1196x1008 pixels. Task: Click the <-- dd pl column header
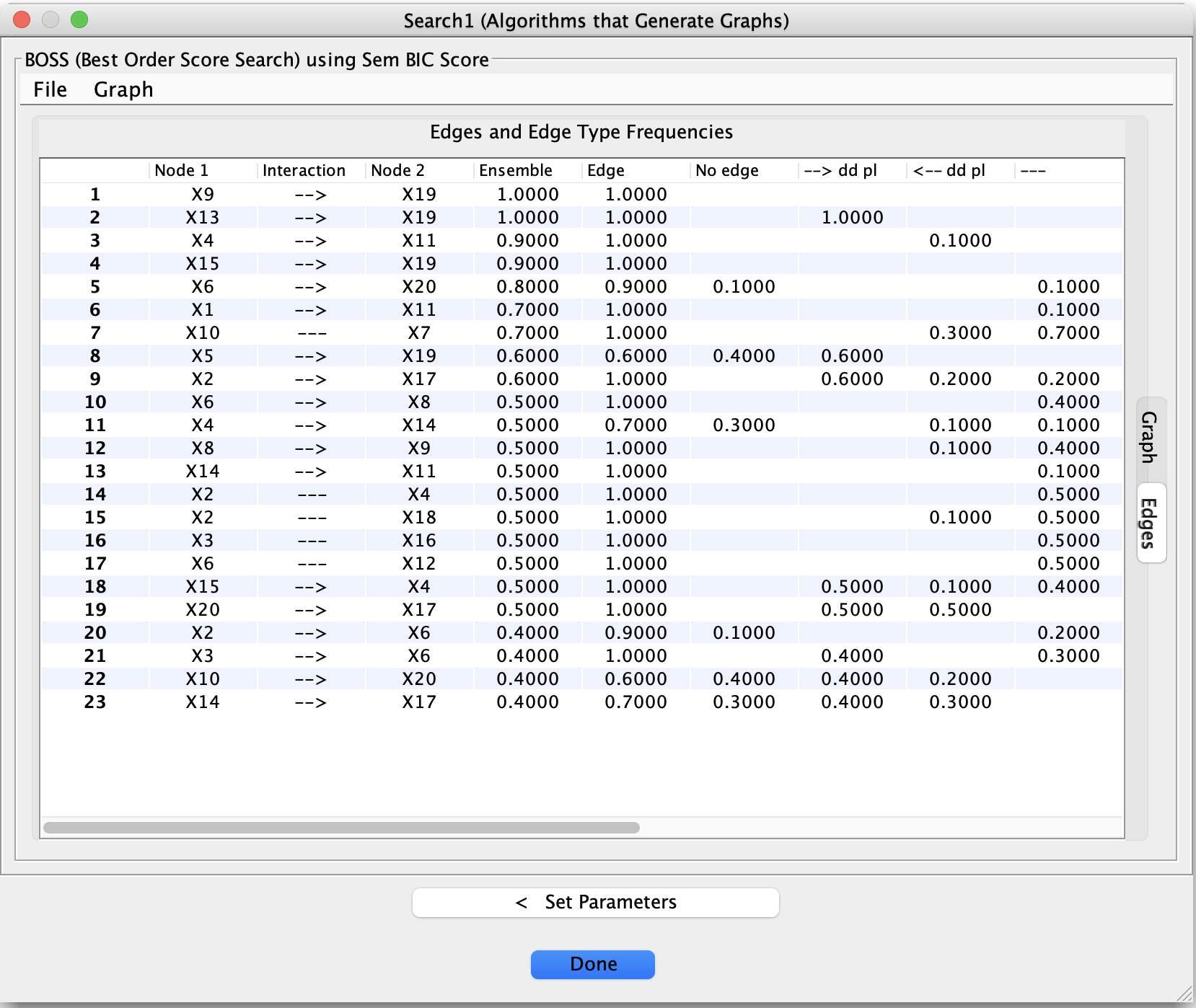960,170
